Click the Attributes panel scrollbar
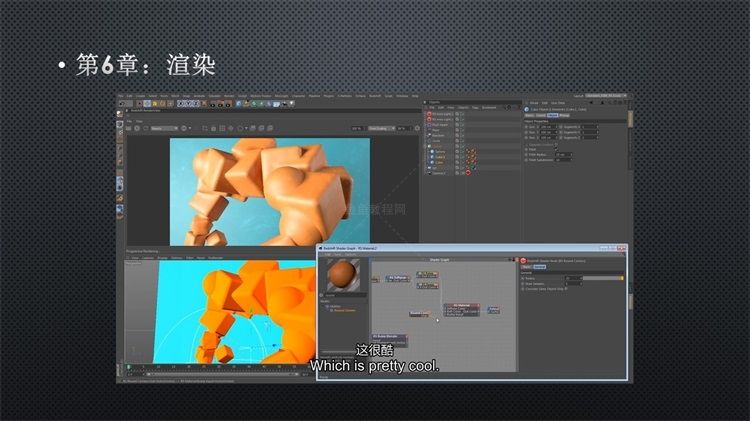This screenshot has width=750, height=421. point(630,120)
